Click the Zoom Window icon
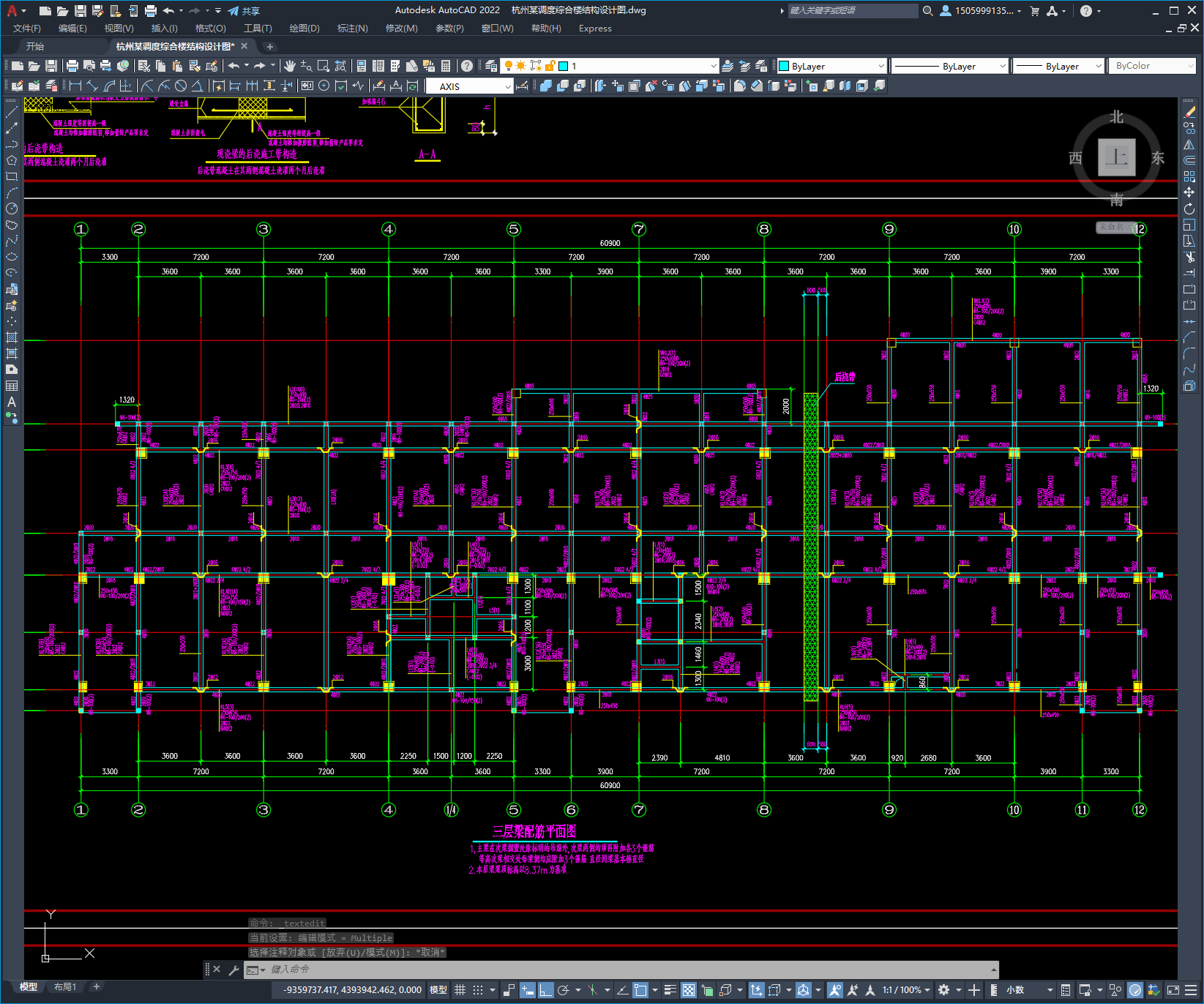The image size is (1204, 1004). pyautogui.click(x=324, y=66)
